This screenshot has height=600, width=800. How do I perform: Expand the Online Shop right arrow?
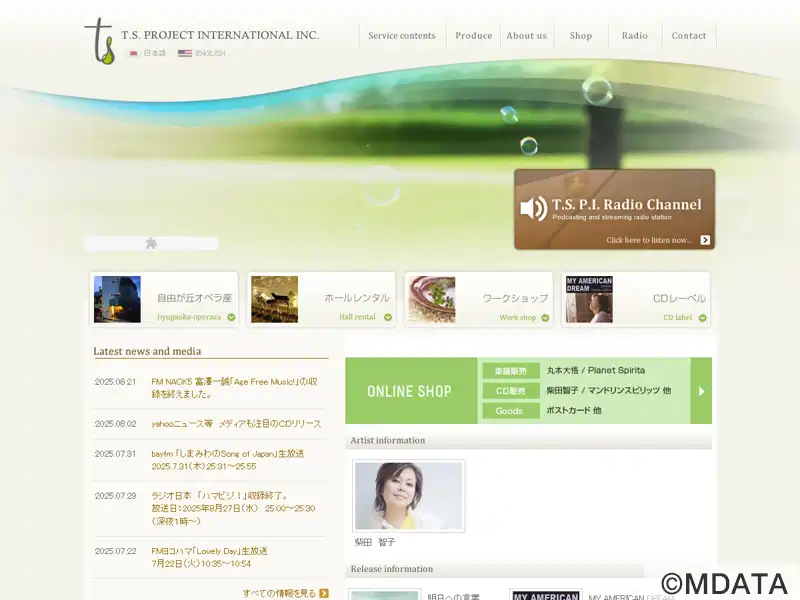pos(701,391)
